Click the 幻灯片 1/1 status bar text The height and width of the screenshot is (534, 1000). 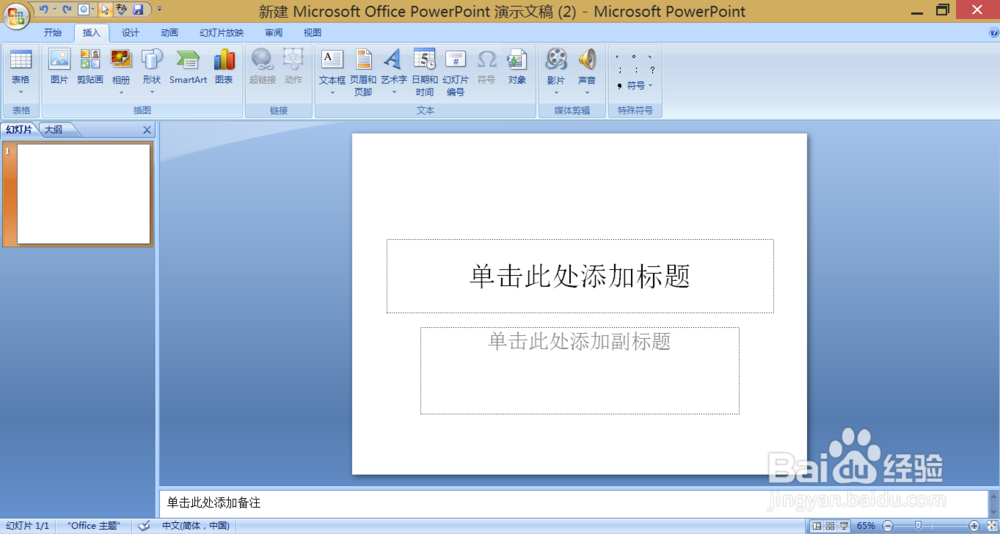(27, 526)
